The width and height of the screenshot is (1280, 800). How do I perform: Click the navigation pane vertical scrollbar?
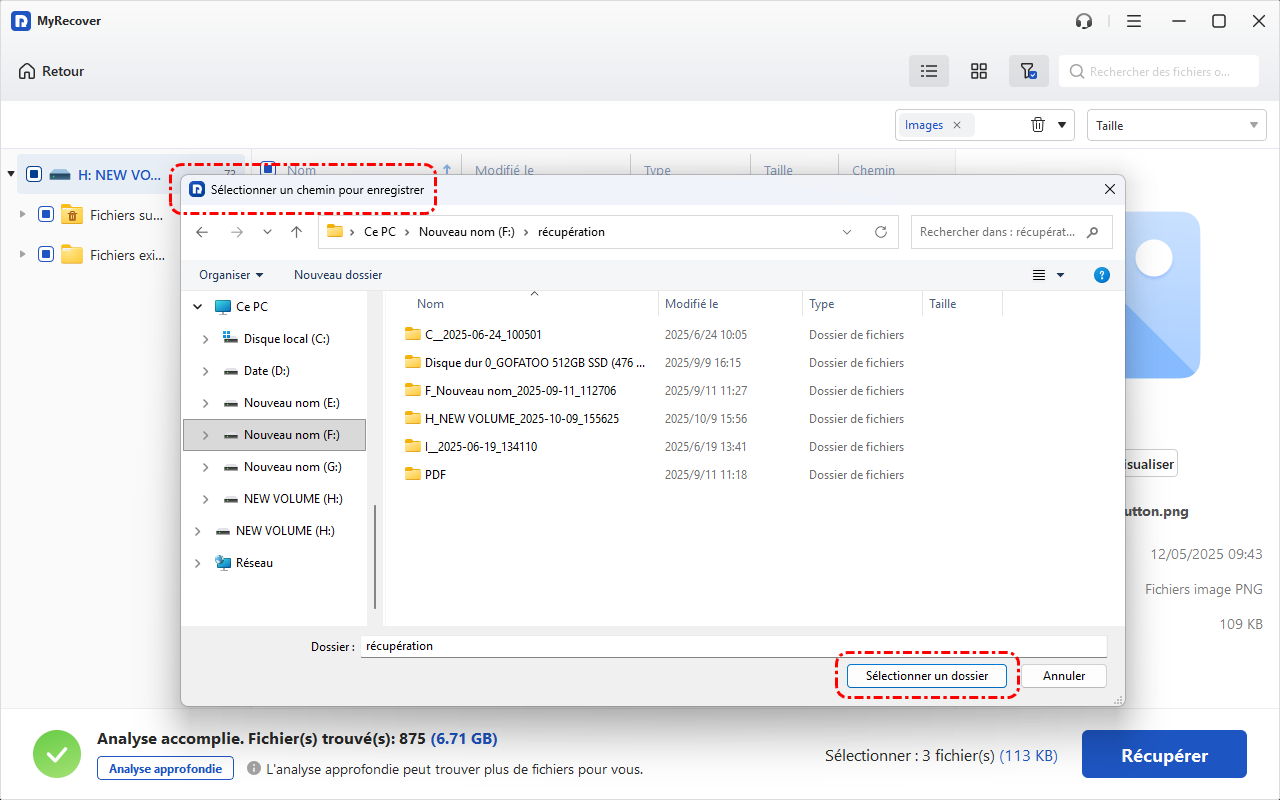375,556
